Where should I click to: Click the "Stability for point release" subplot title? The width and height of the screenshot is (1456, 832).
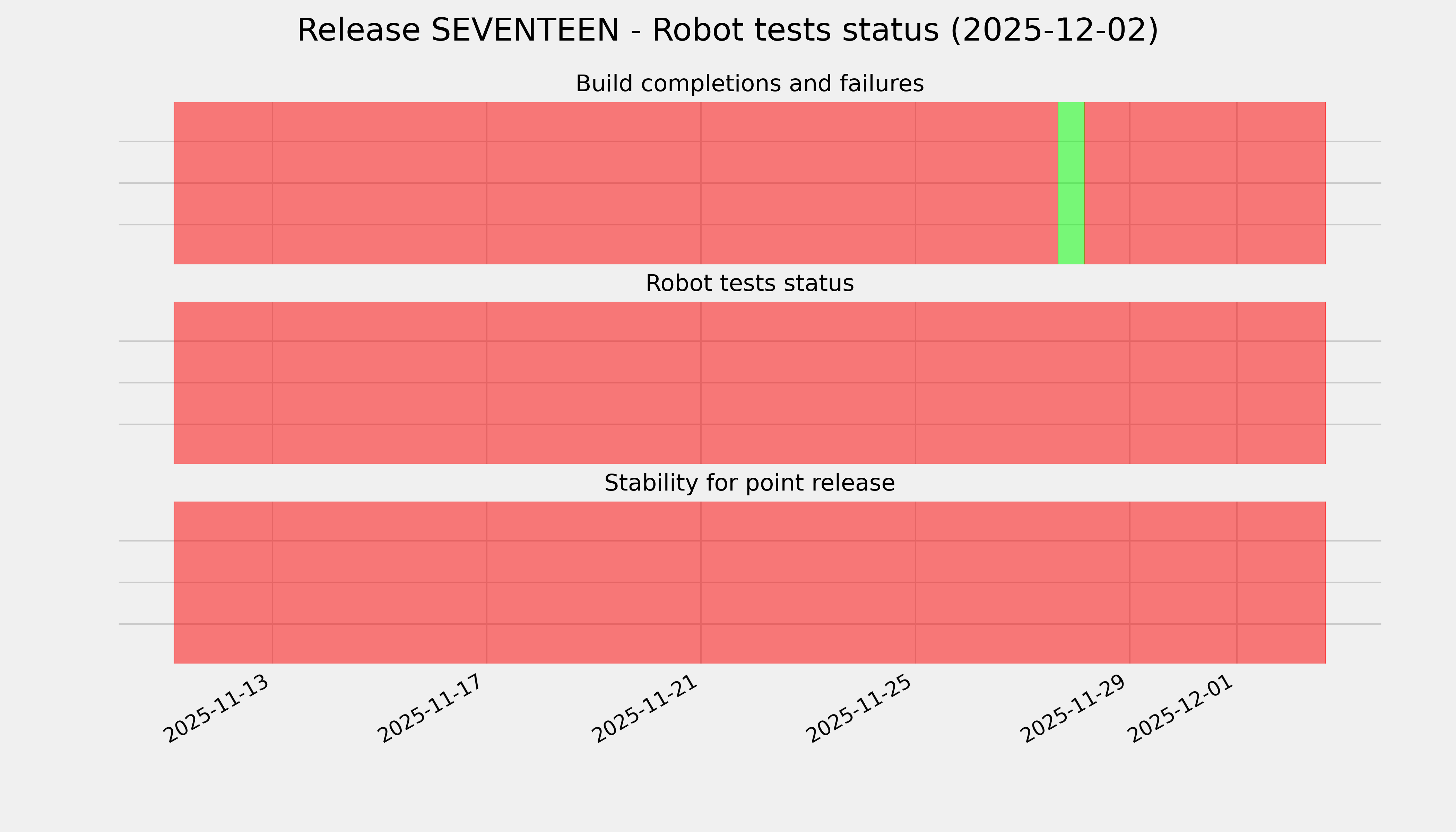[x=749, y=483]
